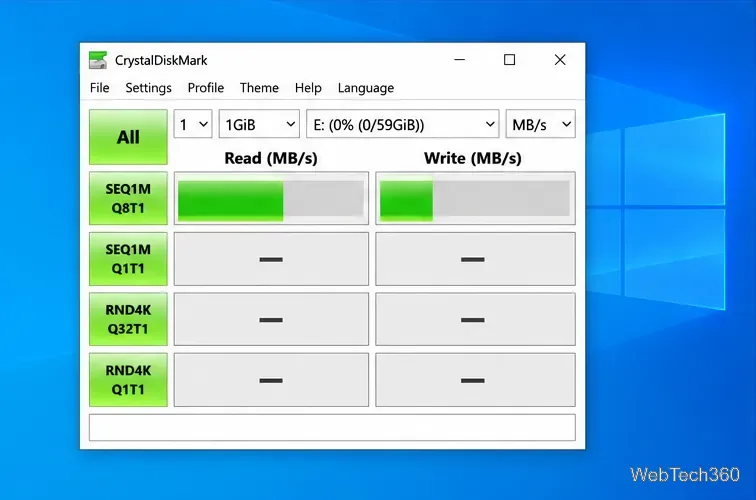Run the SEQ1M Q1T1 test
This screenshot has width=756, height=500.
tap(128, 259)
